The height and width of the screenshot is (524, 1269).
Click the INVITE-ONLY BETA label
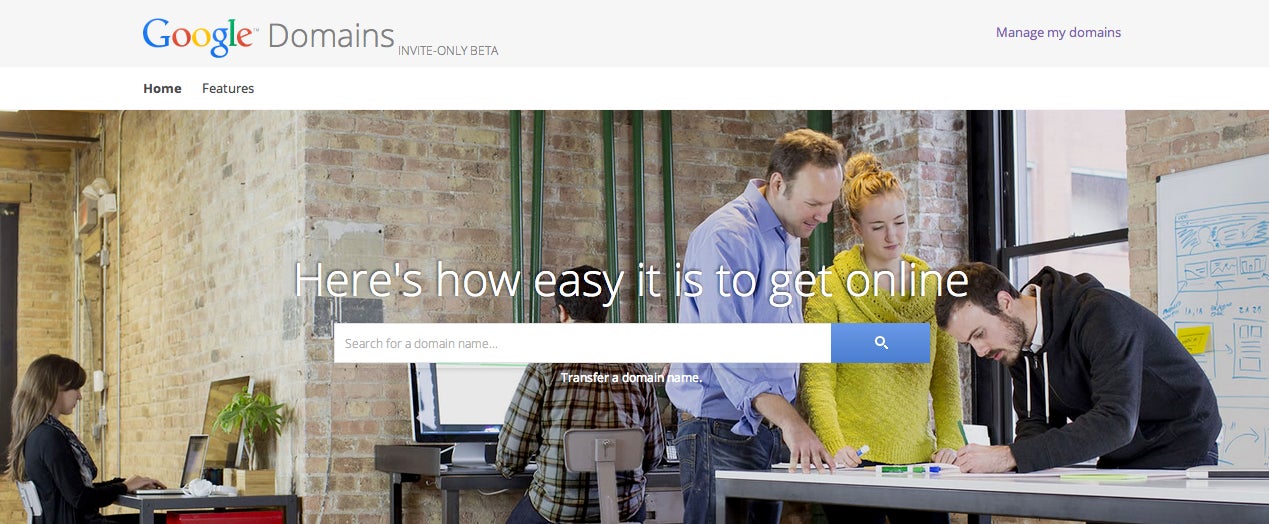pyautogui.click(x=448, y=51)
